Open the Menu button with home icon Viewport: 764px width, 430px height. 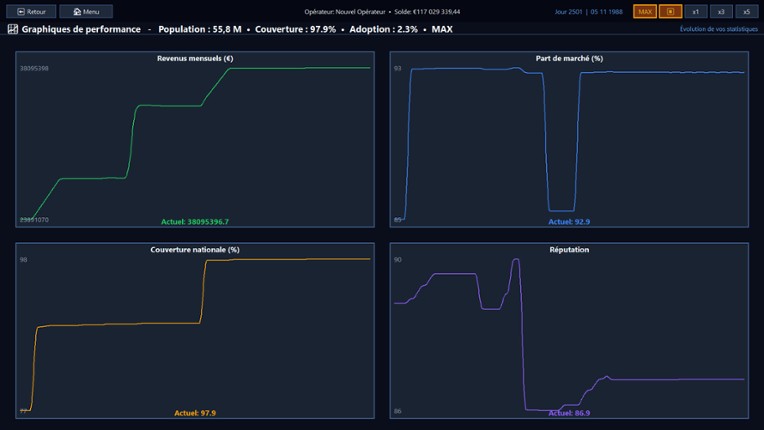pyautogui.click(x=85, y=11)
